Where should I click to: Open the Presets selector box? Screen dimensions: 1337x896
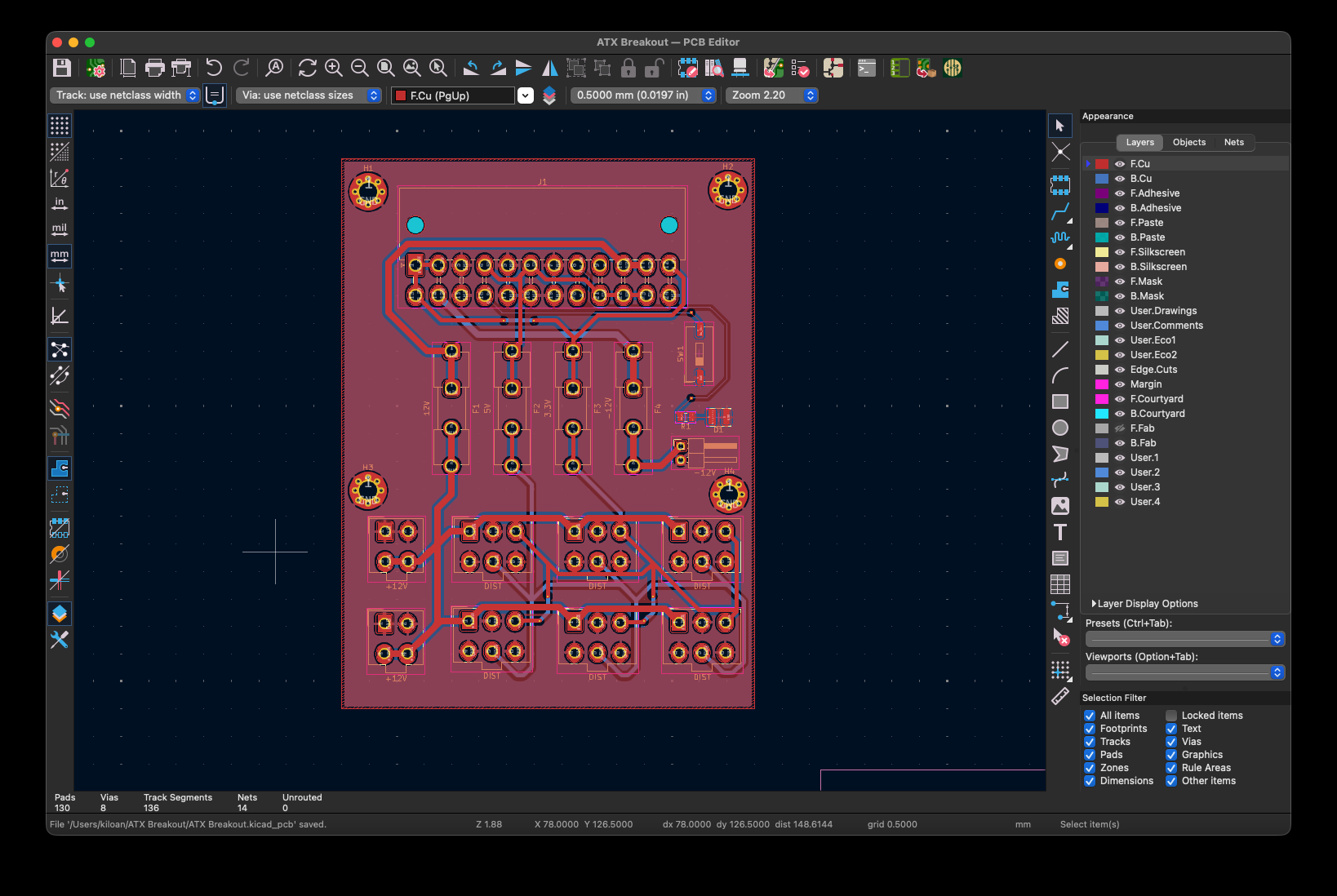[1184, 639]
